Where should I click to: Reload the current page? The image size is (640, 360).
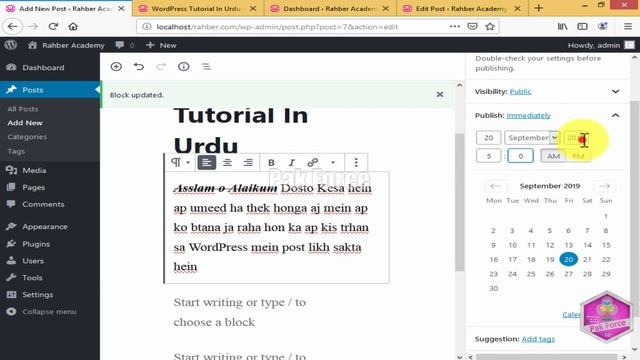(x=53, y=27)
